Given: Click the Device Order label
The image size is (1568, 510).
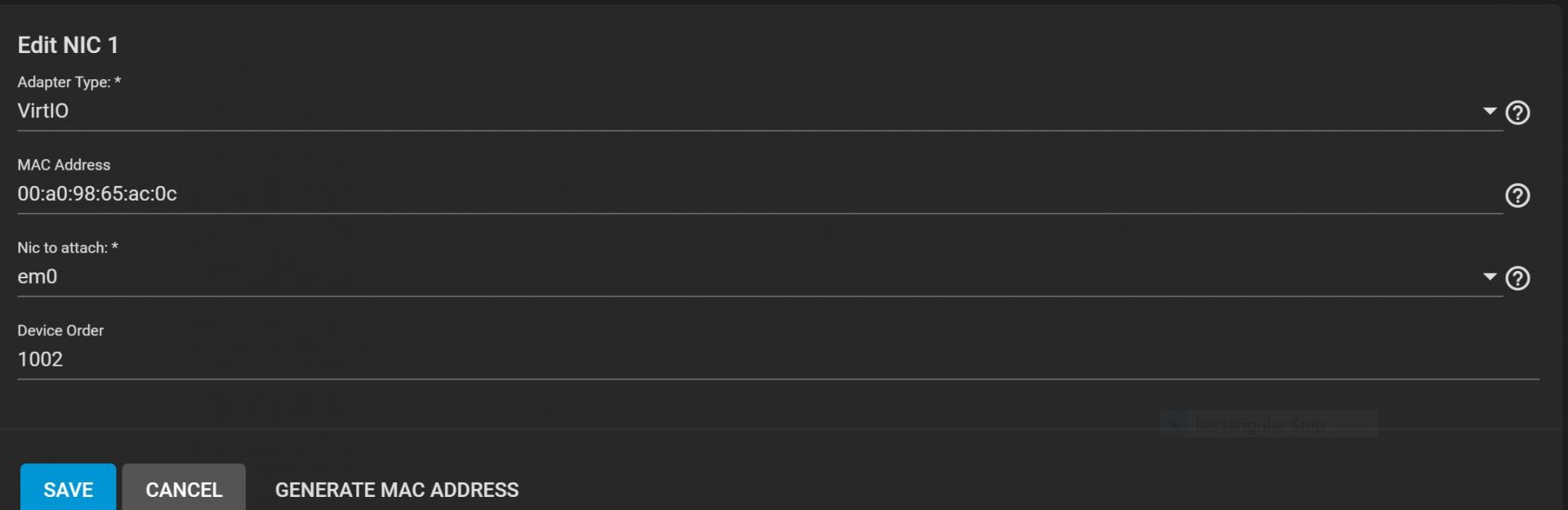Looking at the screenshot, I should pyautogui.click(x=60, y=330).
